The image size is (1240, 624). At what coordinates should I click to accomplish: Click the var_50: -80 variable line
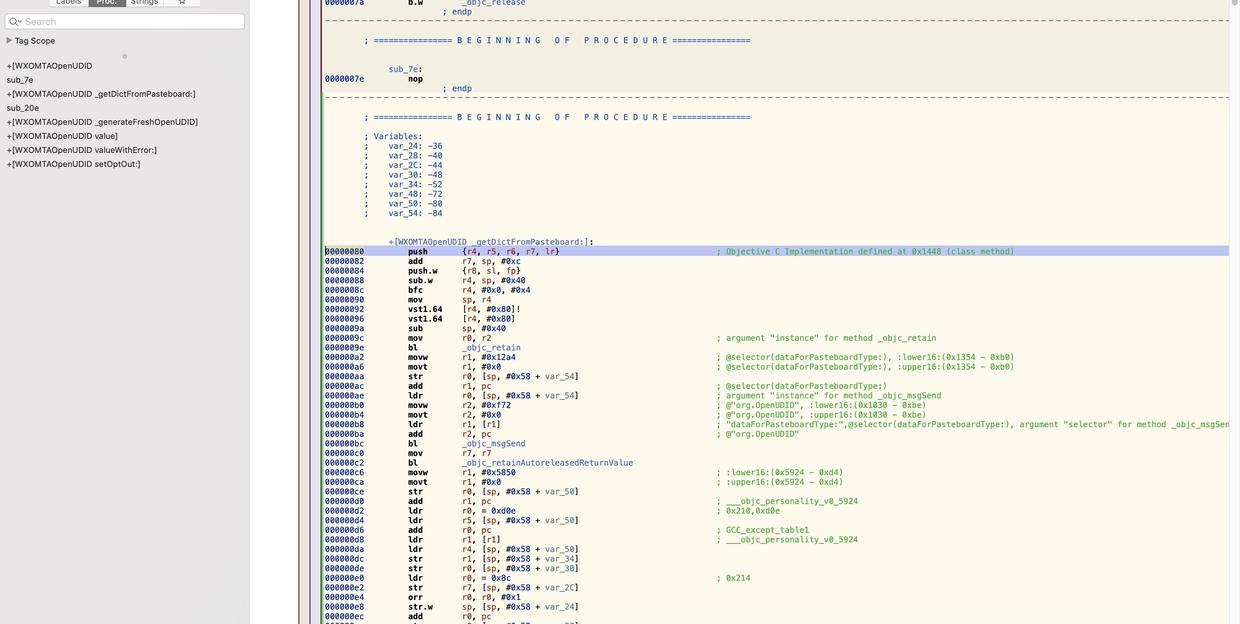pyautogui.click(x=403, y=204)
